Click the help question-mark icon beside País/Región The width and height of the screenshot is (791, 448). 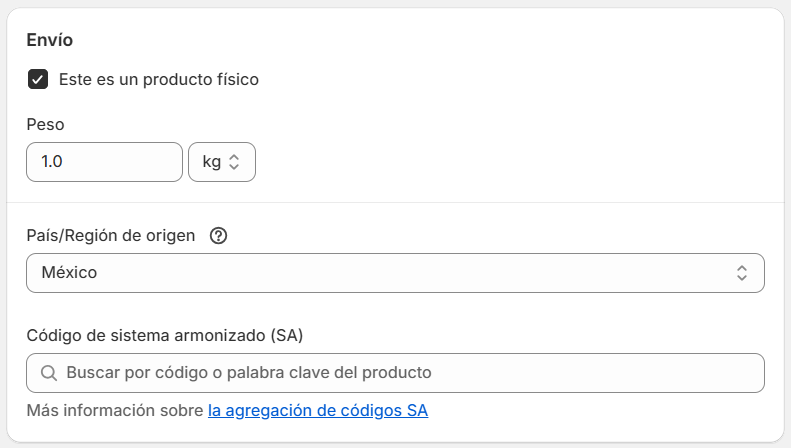click(219, 236)
